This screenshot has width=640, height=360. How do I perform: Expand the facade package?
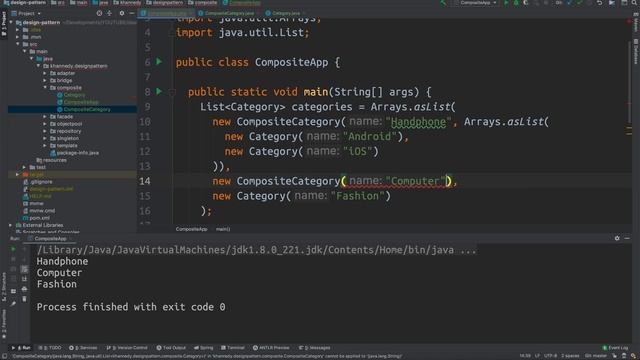pyautogui.click(x=45, y=117)
